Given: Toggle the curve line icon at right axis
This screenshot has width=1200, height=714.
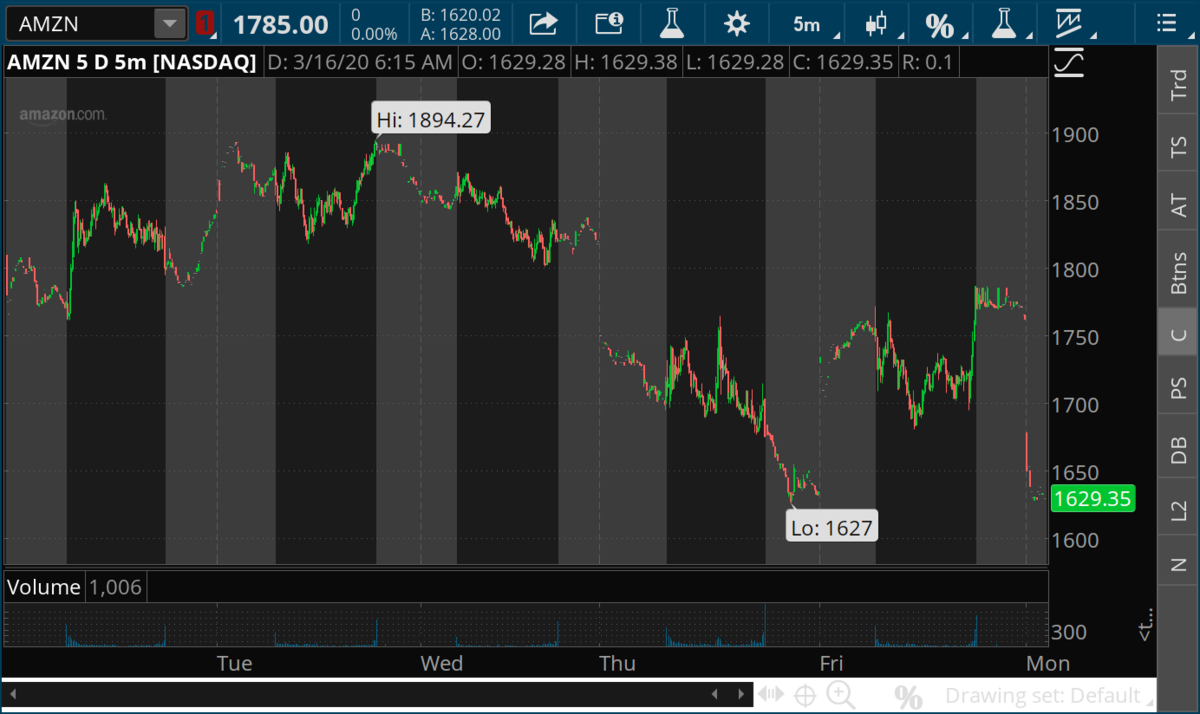Looking at the screenshot, I should pyautogui.click(x=1070, y=62).
